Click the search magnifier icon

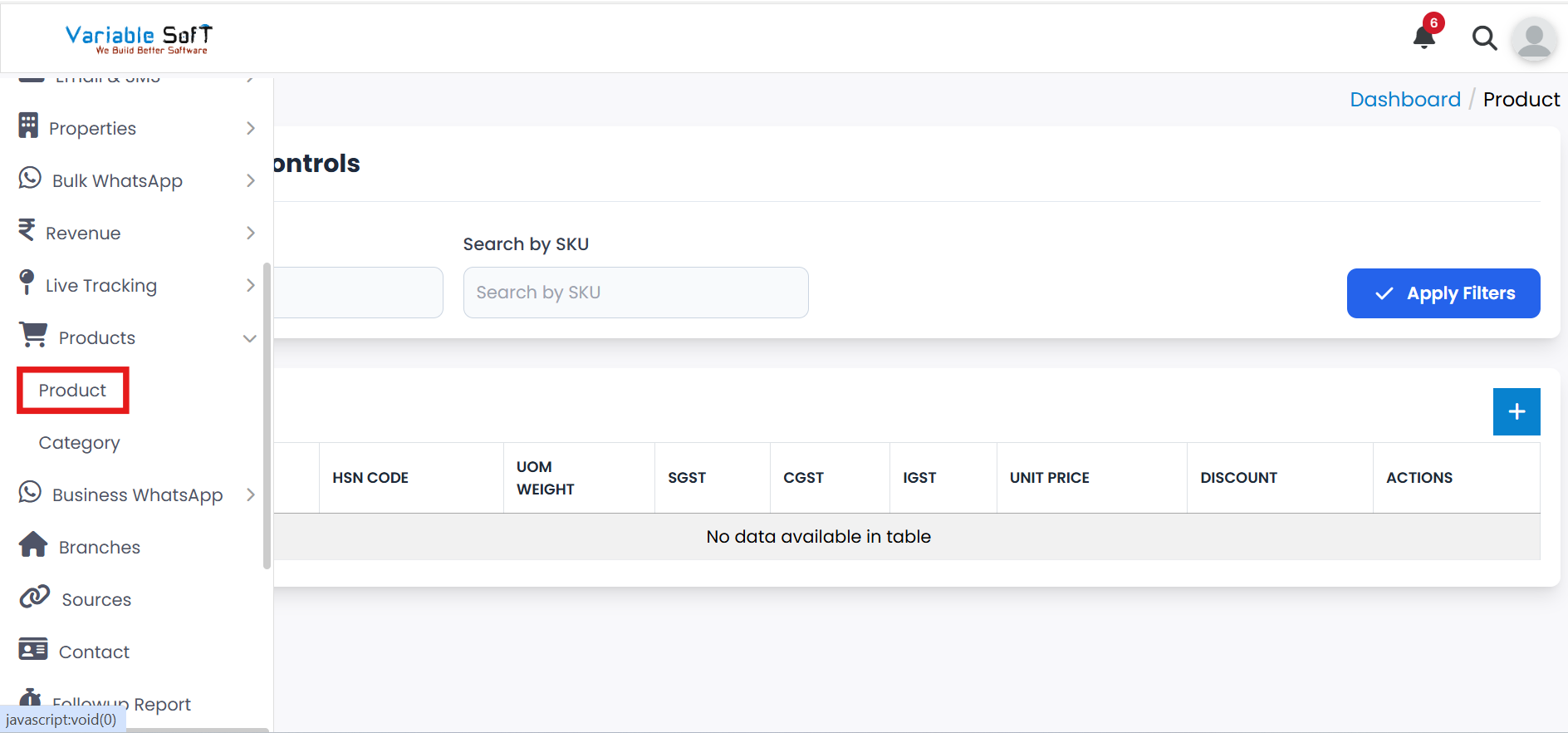coord(1484,38)
